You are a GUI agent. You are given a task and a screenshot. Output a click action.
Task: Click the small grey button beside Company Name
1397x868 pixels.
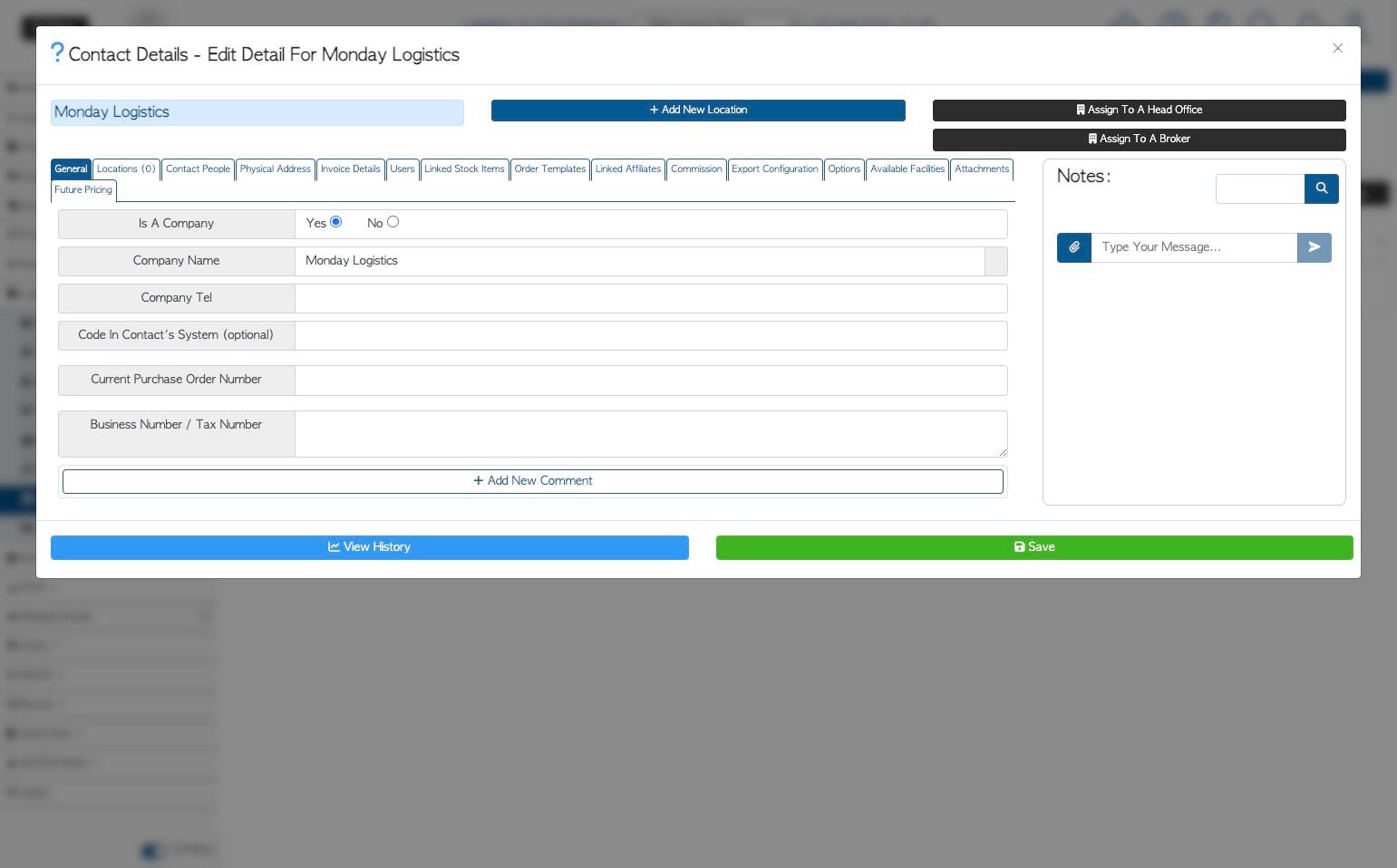(996, 261)
